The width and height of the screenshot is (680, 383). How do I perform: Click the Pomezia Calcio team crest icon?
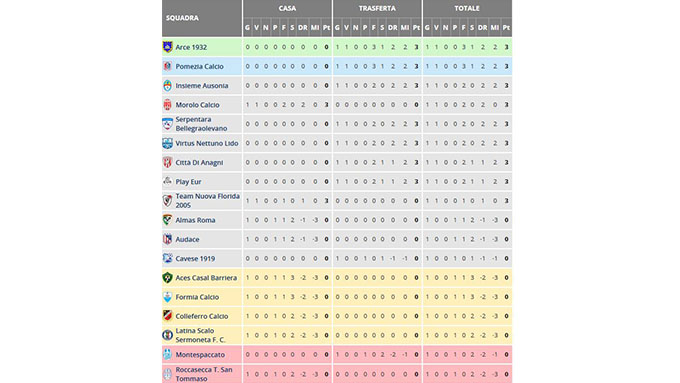(167, 66)
